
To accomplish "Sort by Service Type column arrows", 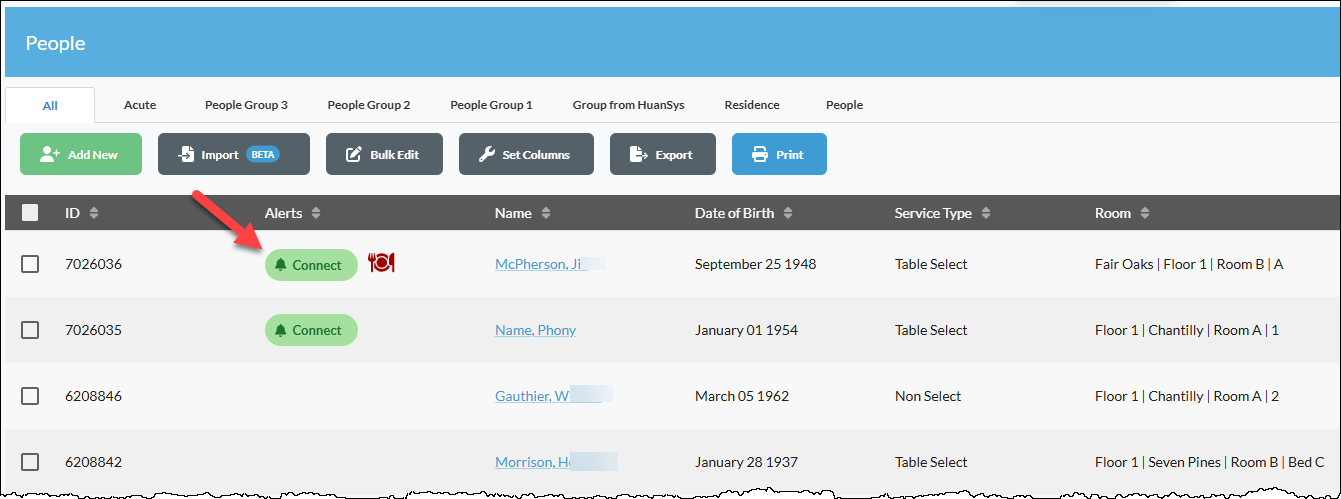I will click(x=986, y=213).
